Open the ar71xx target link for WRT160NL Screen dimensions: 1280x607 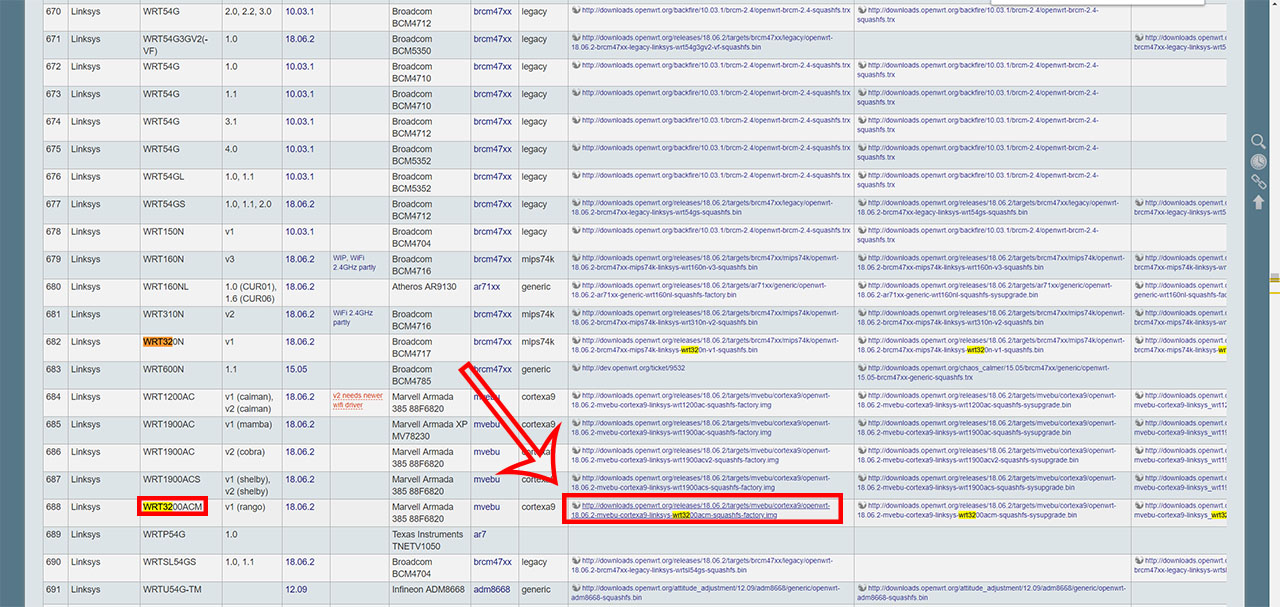487,287
